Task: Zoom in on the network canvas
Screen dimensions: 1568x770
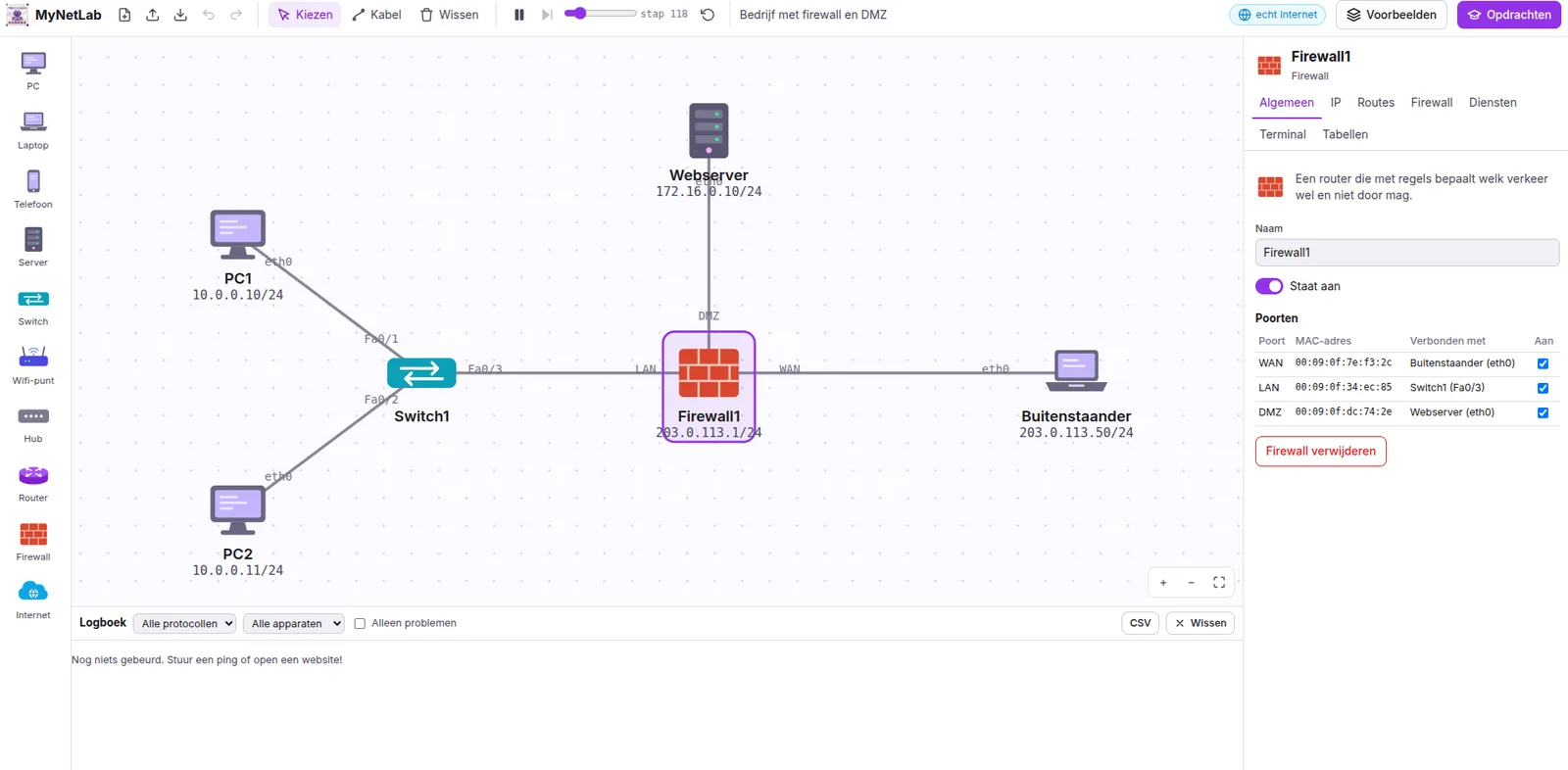Action: (x=1163, y=583)
